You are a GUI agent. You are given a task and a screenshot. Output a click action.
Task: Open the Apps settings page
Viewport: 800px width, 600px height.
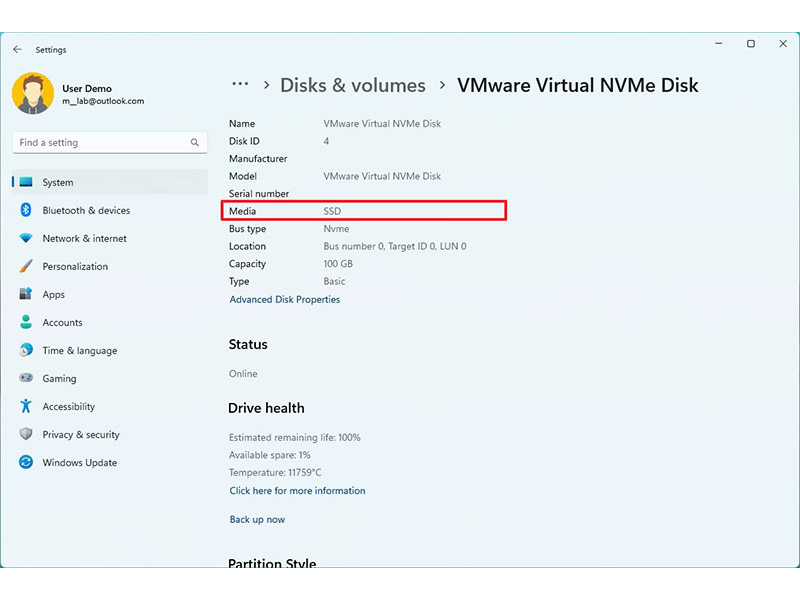coord(110,294)
